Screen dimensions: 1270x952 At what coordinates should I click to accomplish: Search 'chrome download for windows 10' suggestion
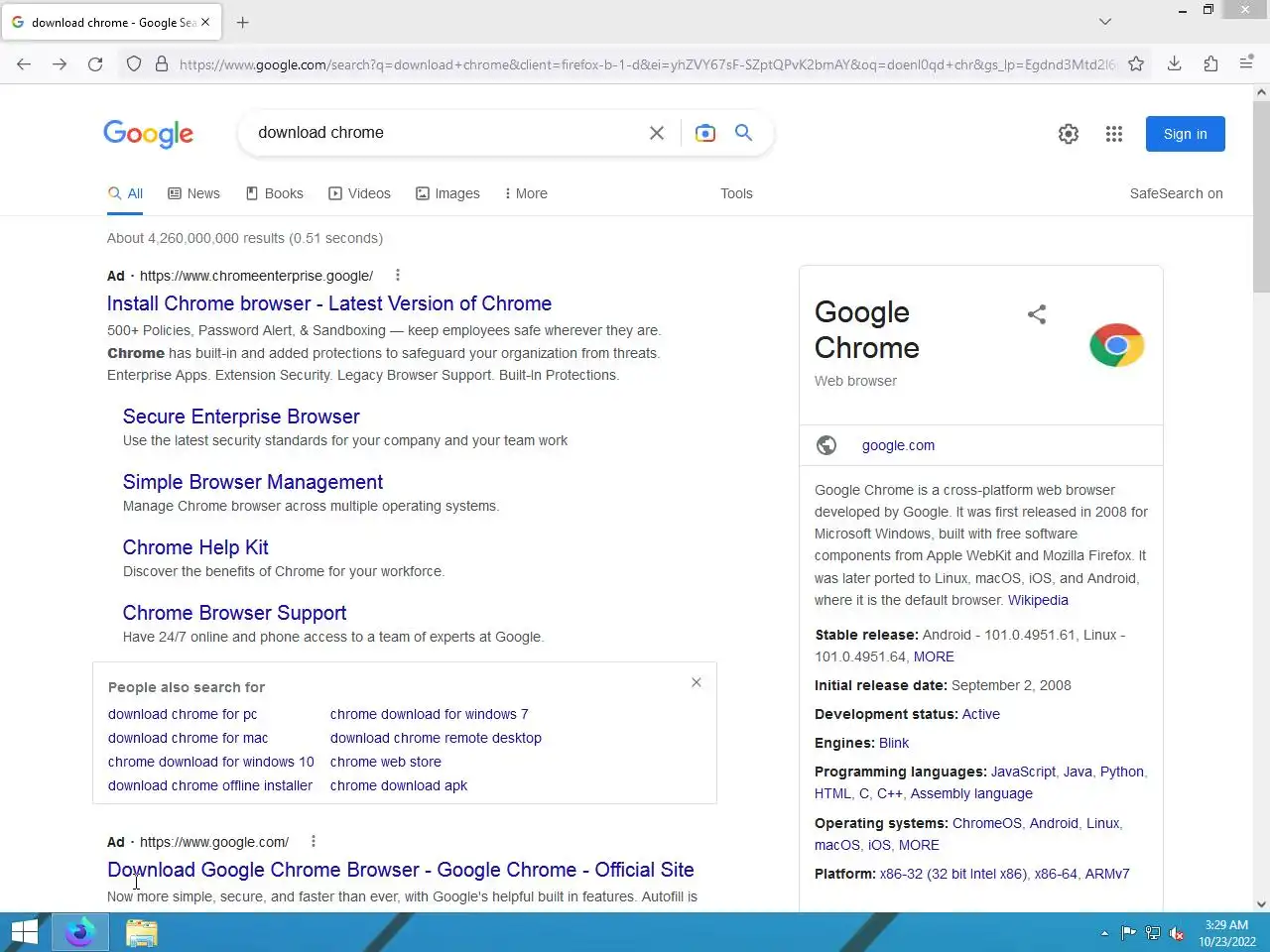[210, 762]
